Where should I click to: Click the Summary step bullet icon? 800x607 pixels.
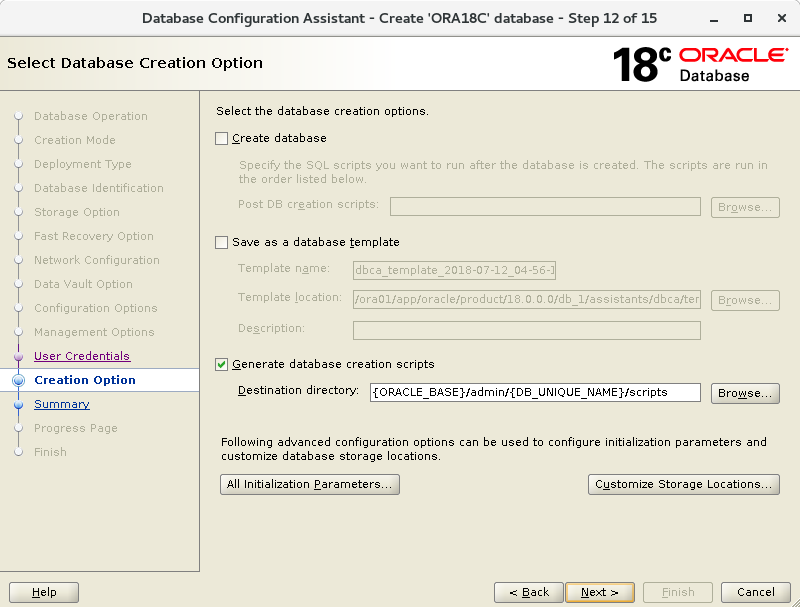tap(19, 404)
